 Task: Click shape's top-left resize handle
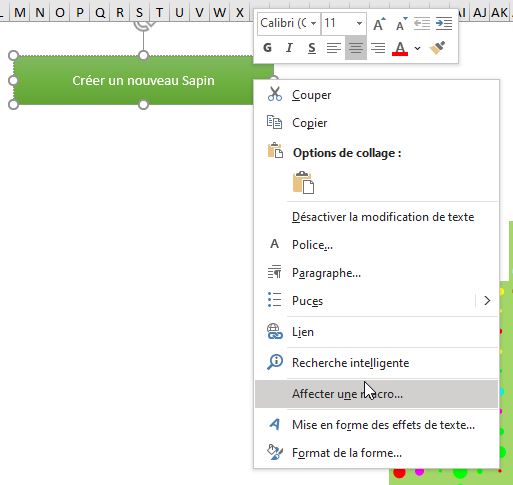[x=13, y=55]
